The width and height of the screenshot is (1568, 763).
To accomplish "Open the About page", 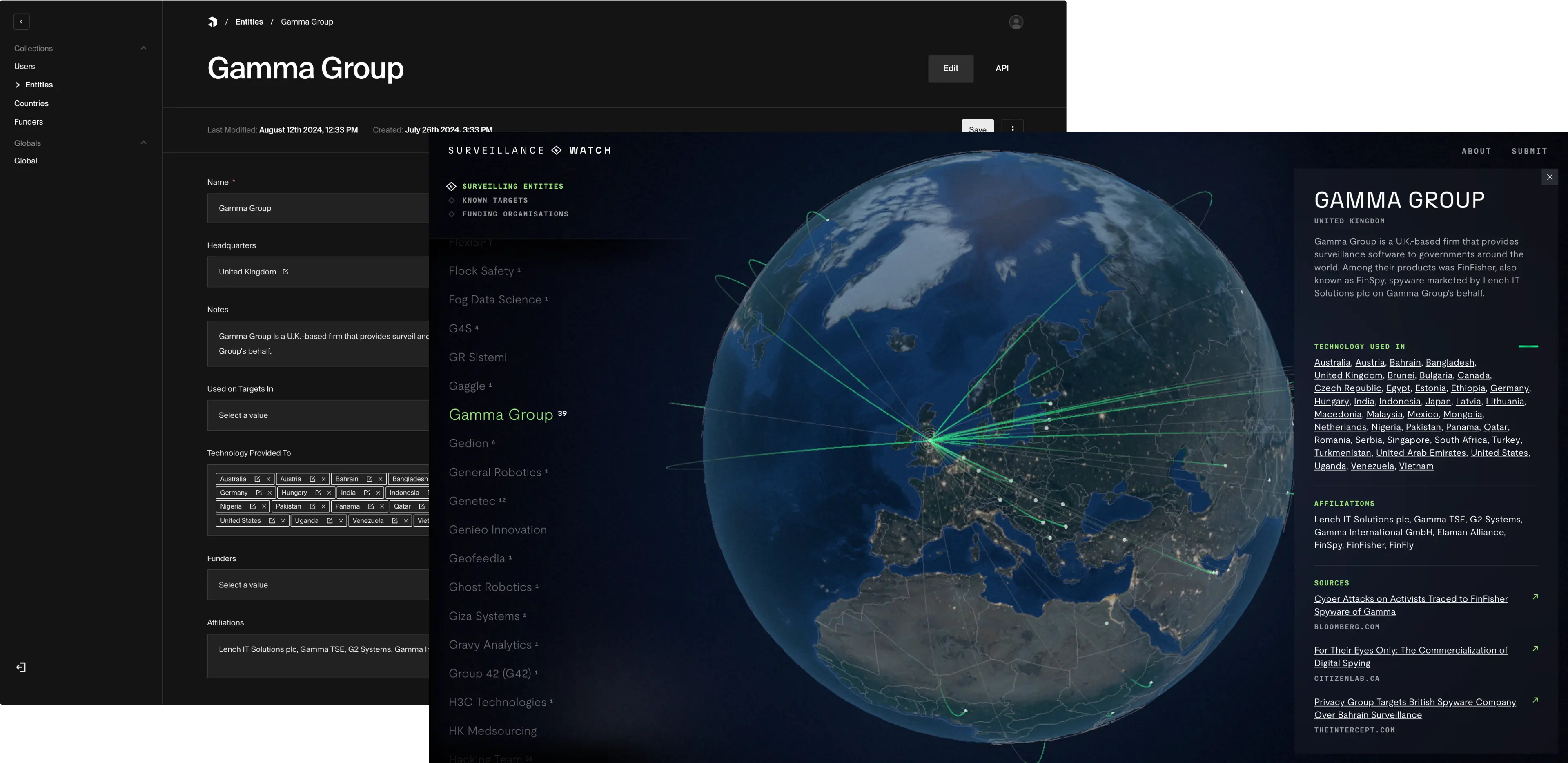I will (x=1477, y=151).
